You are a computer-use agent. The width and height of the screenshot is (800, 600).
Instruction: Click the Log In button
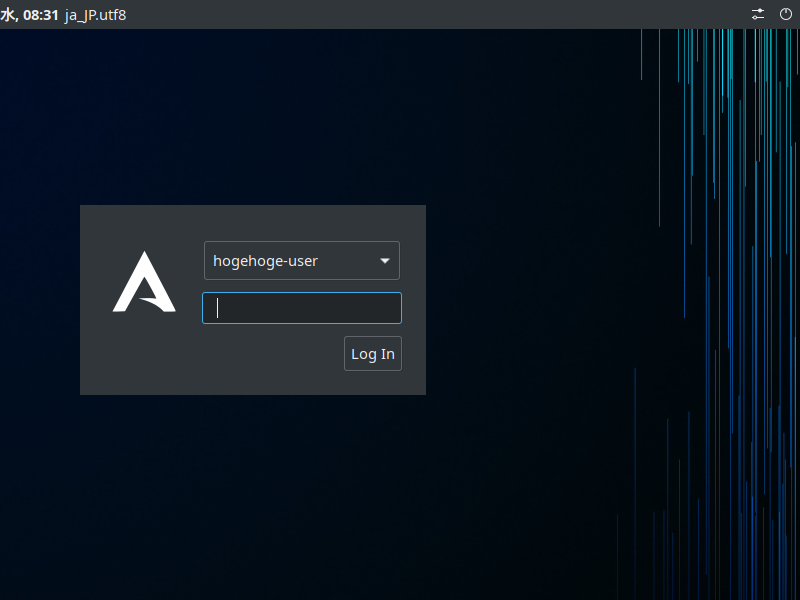[372, 354]
